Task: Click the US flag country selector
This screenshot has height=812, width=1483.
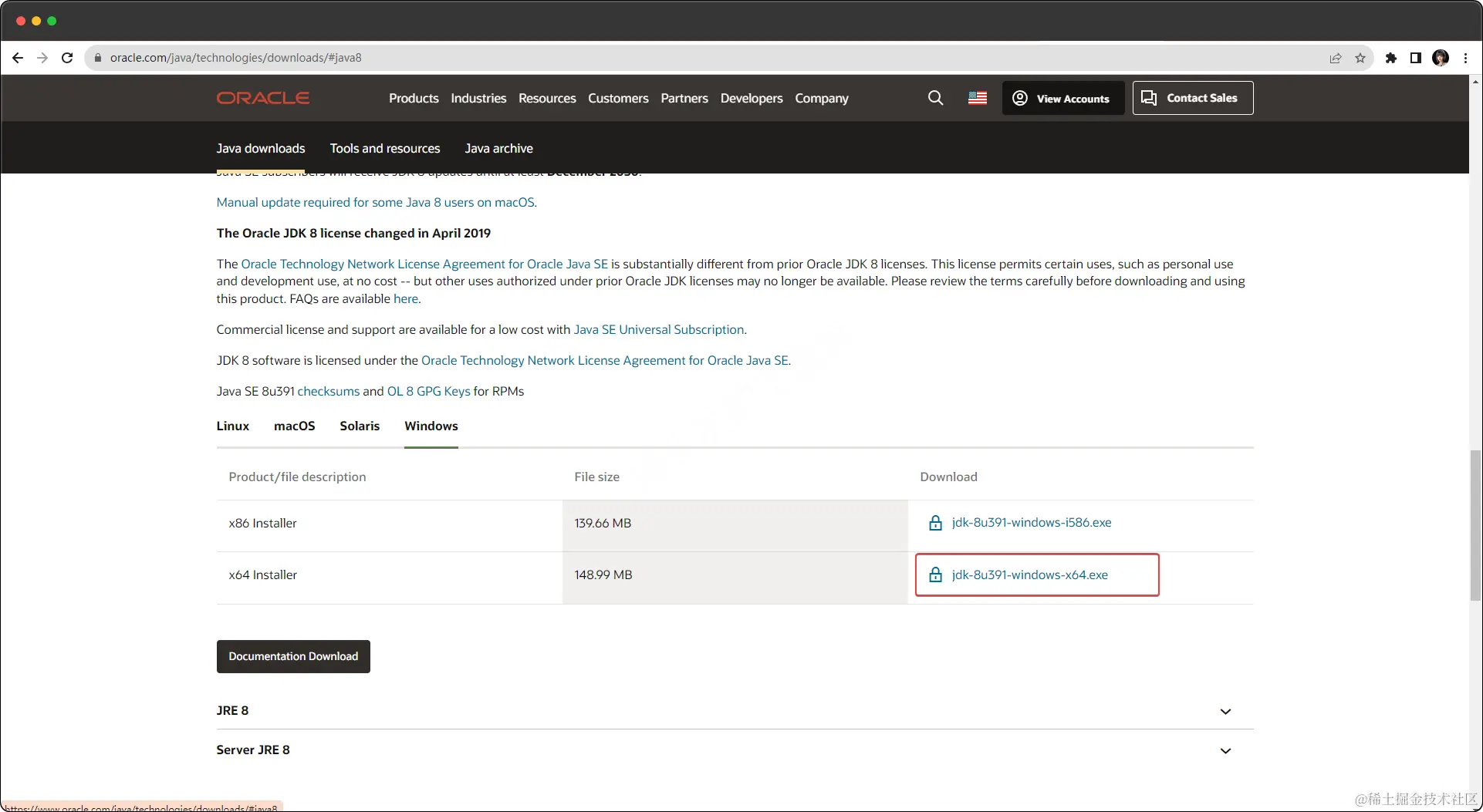Action: (978, 98)
